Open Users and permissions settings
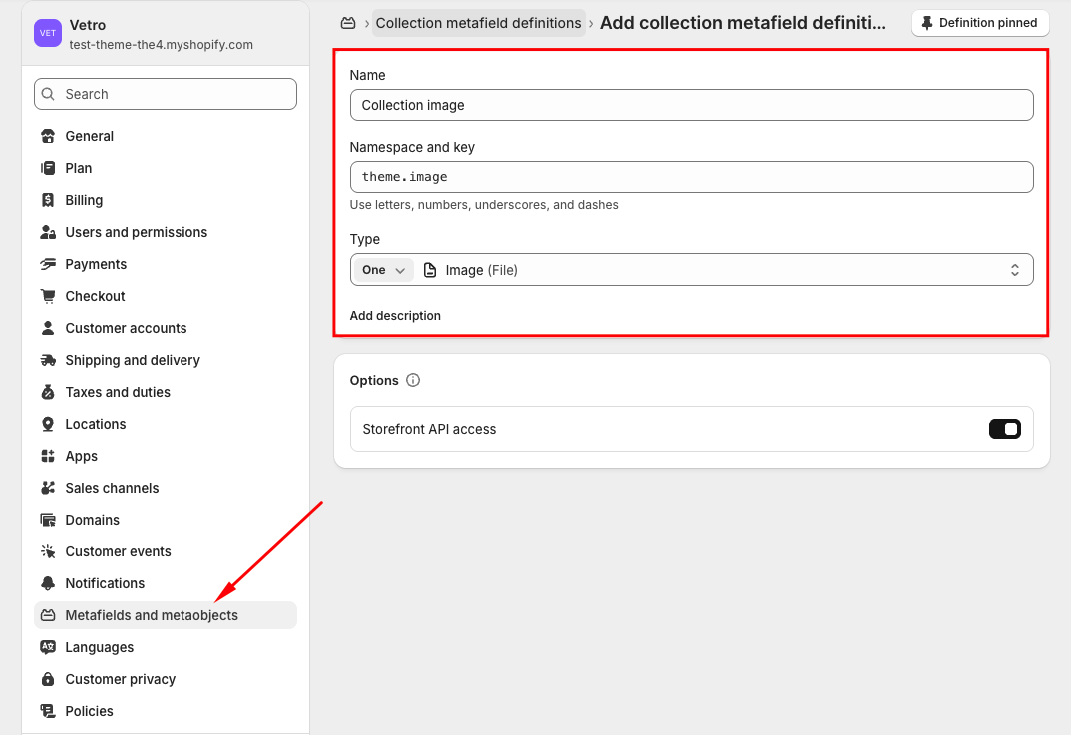 pos(136,232)
